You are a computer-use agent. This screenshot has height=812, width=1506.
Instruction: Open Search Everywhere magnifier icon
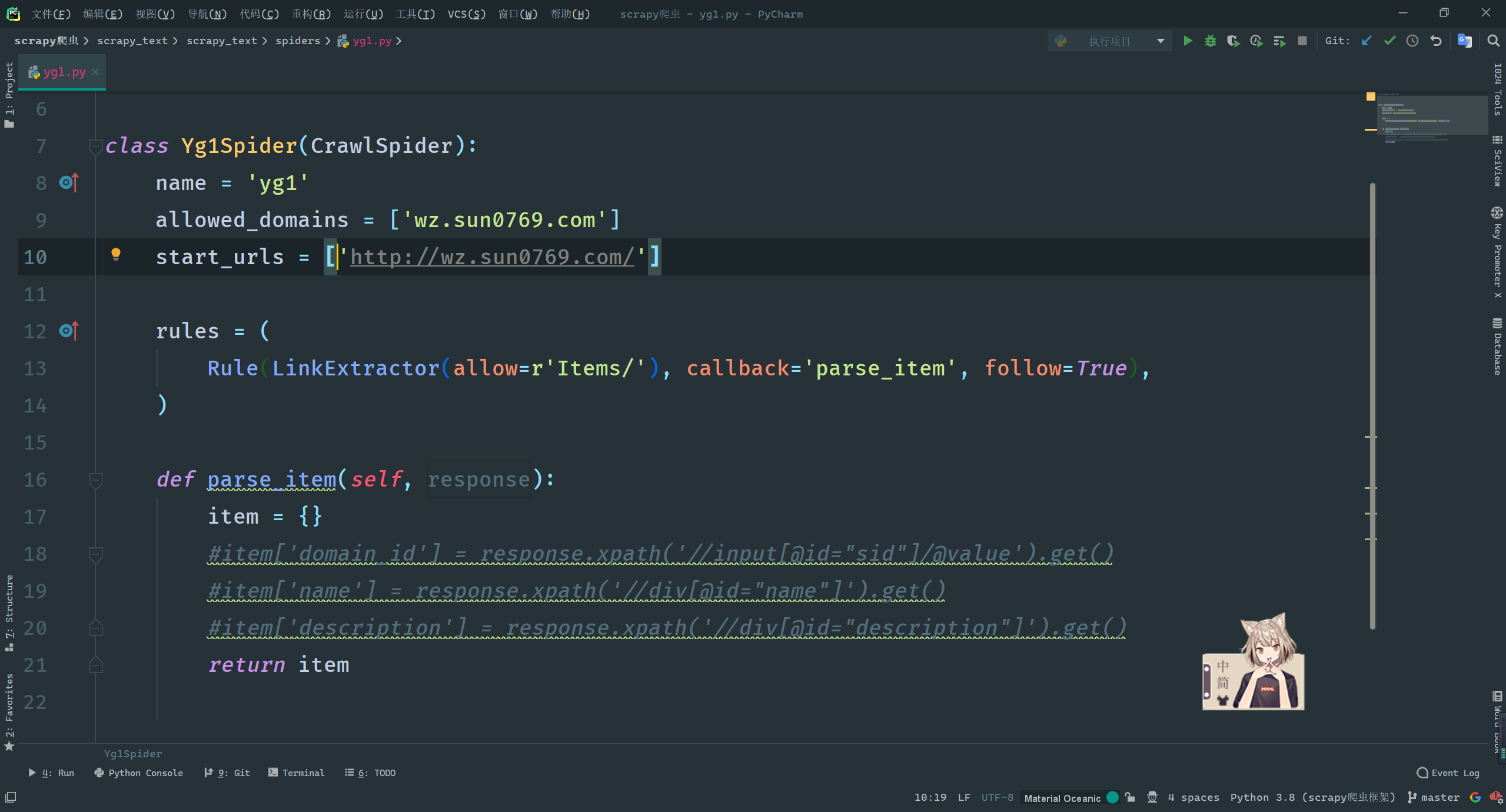(1493, 41)
